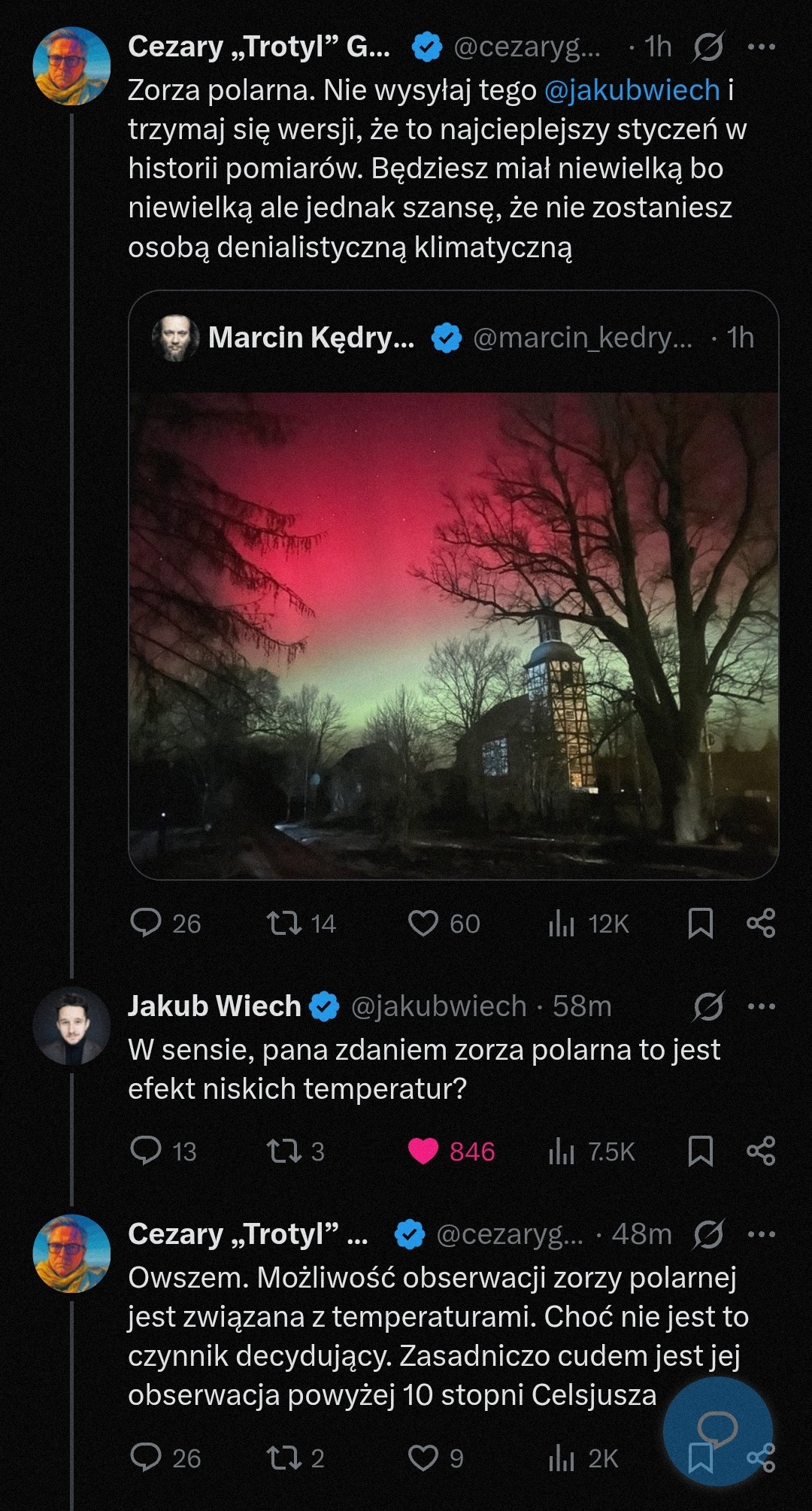Repost the first tweet with 14 reposts
This screenshot has width=812, height=1511.
pyautogui.click(x=284, y=923)
